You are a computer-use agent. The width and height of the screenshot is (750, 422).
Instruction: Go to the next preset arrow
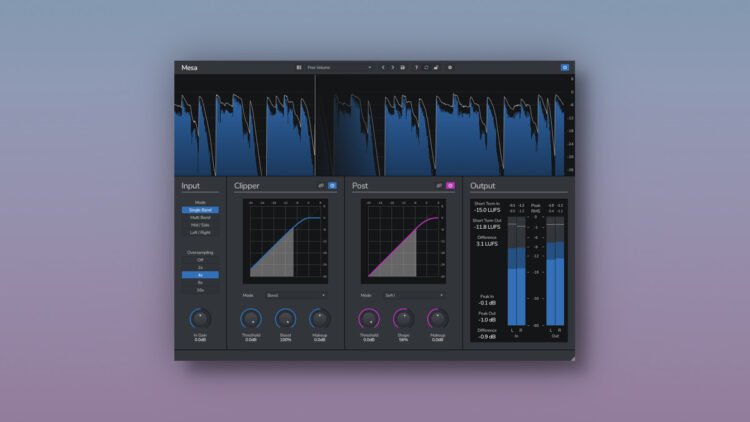393,68
